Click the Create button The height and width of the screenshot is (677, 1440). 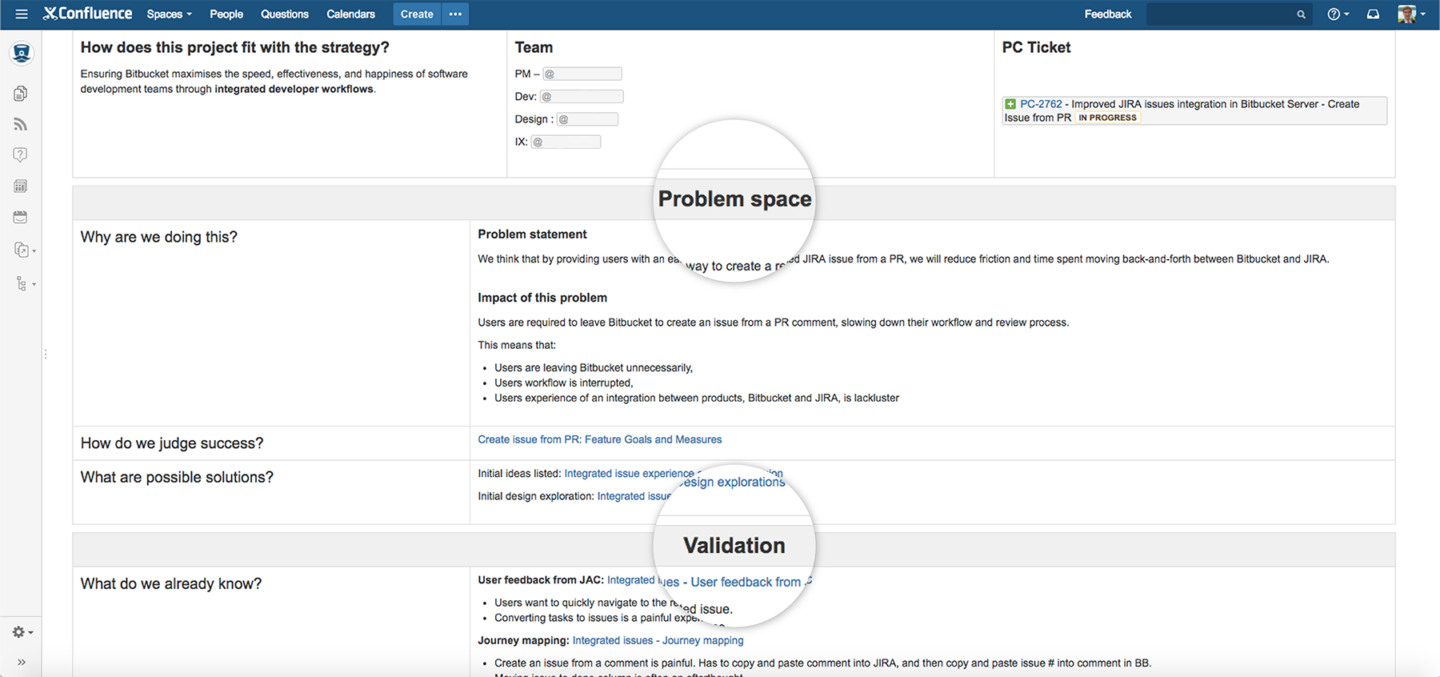coord(417,14)
